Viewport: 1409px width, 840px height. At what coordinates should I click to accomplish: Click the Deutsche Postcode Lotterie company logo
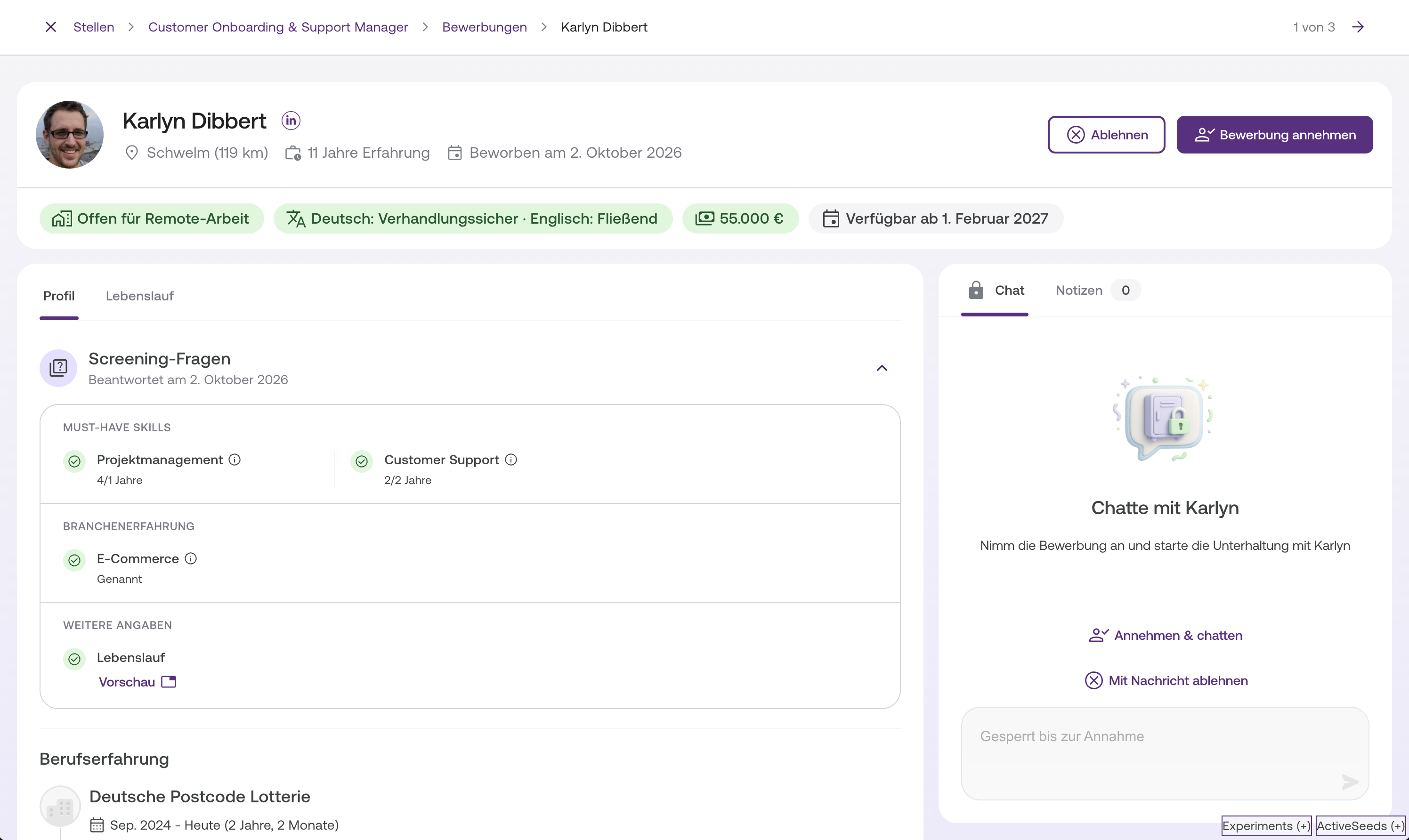pos(60,806)
